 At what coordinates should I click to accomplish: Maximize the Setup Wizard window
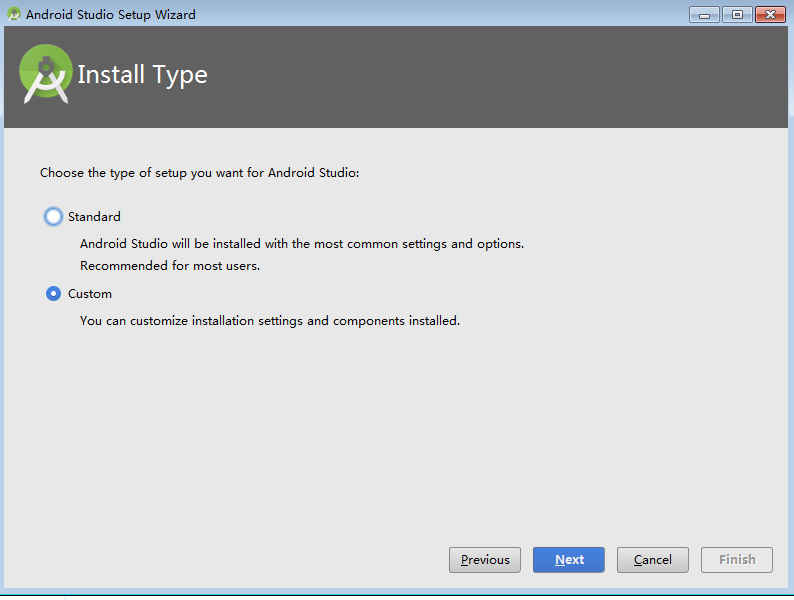(x=737, y=15)
